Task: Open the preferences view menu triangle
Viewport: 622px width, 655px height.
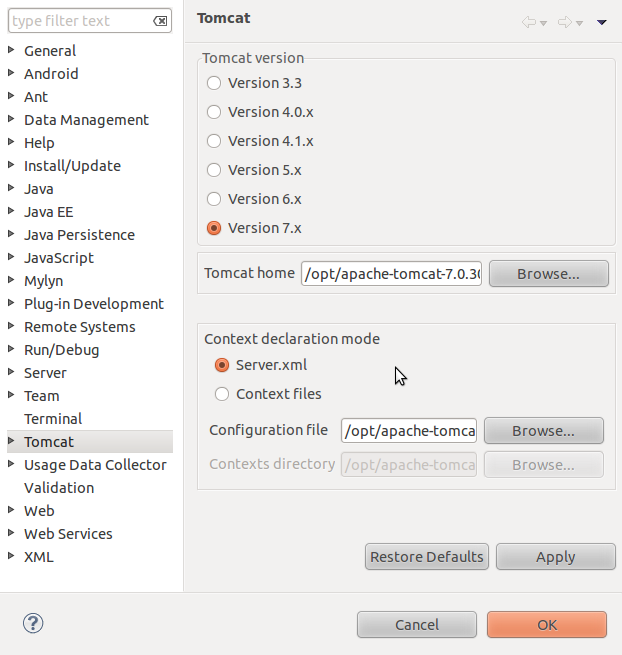Action: [x=602, y=22]
